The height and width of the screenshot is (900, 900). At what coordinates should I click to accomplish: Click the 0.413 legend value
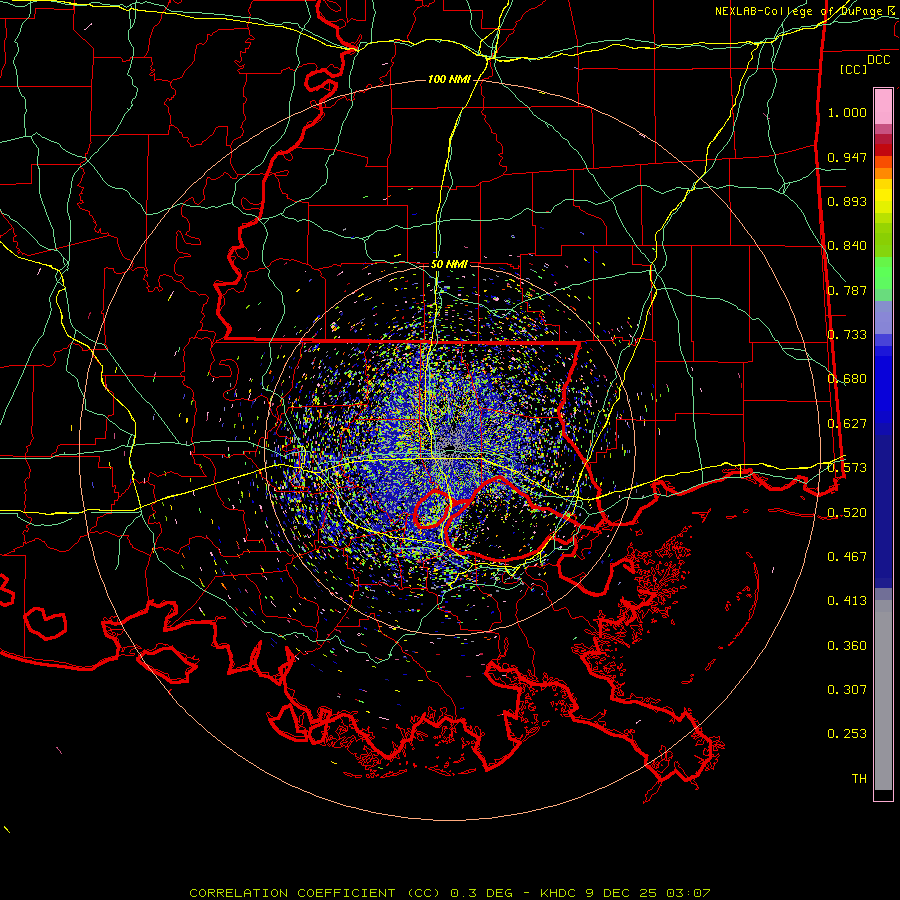(x=847, y=601)
